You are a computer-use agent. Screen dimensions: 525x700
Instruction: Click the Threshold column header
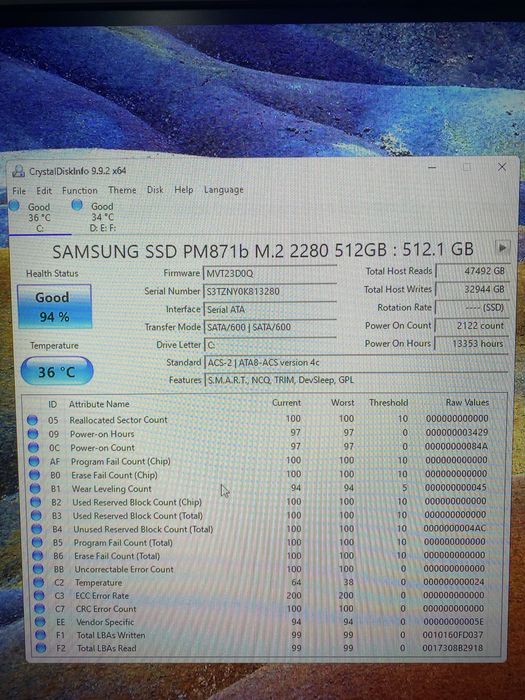click(388, 403)
